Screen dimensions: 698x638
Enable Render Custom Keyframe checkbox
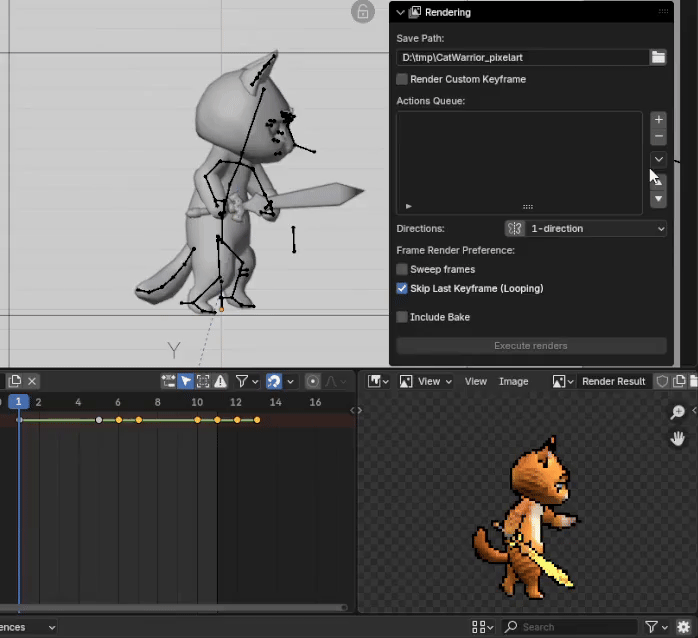[402, 79]
